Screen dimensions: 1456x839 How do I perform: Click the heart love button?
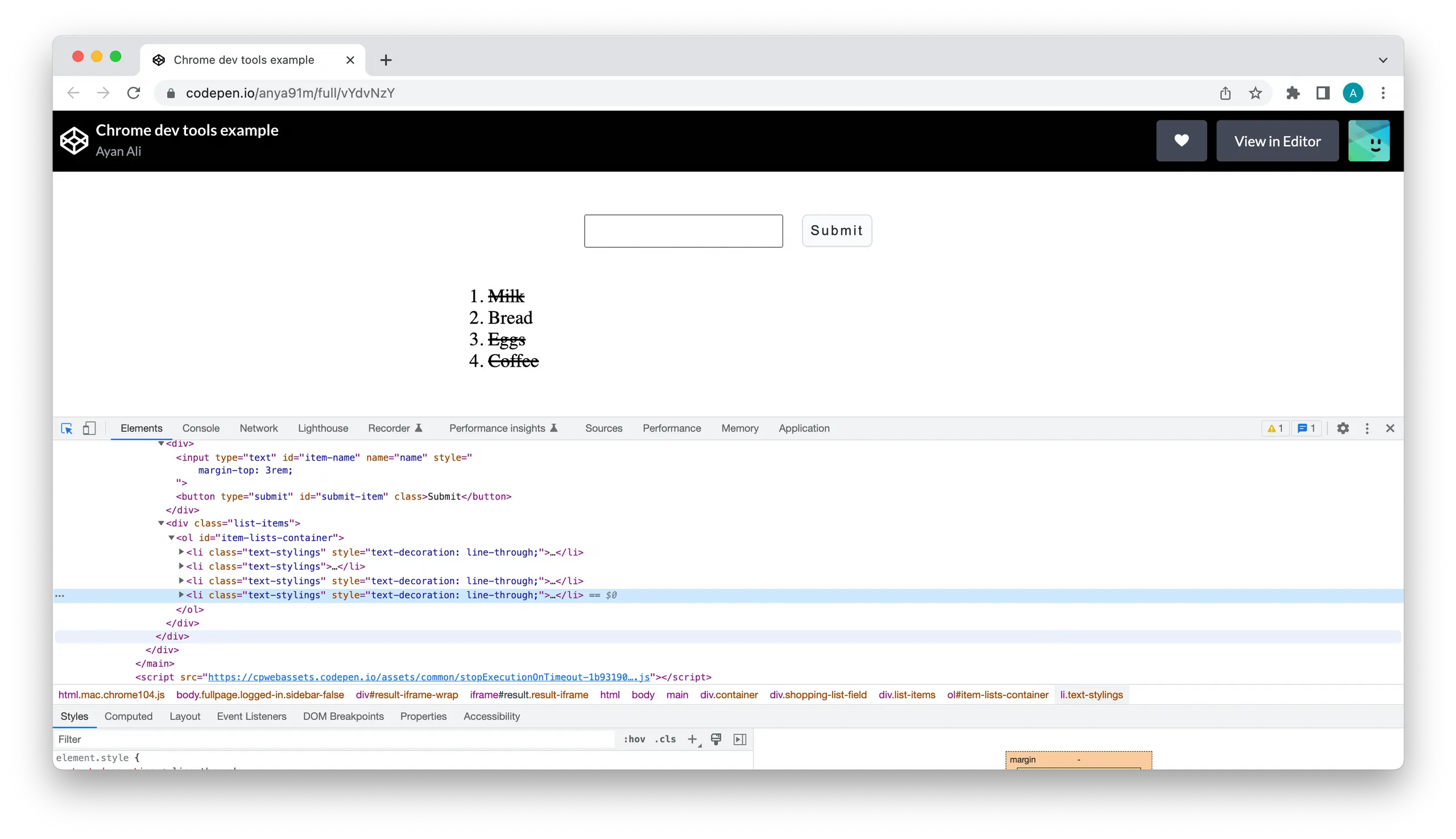[x=1181, y=140]
